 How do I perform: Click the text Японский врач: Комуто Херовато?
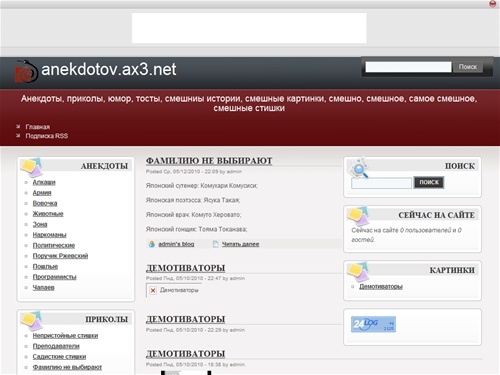(x=193, y=215)
